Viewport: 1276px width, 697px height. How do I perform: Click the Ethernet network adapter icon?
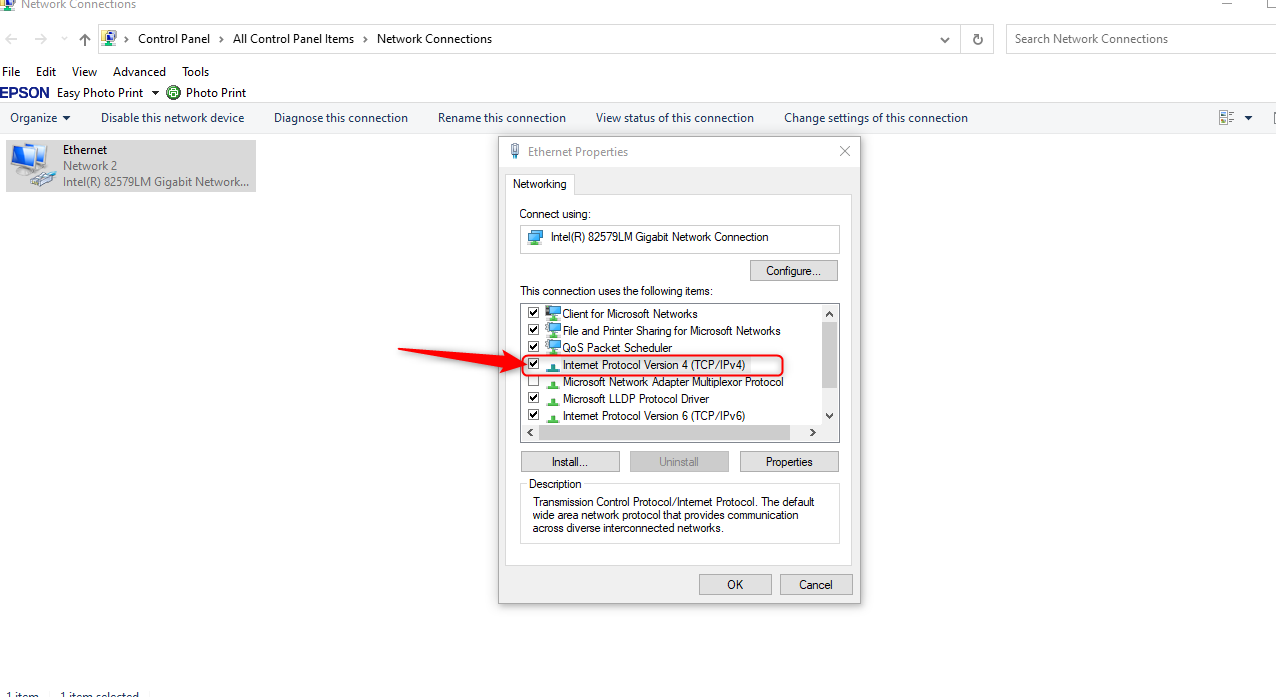point(31,165)
